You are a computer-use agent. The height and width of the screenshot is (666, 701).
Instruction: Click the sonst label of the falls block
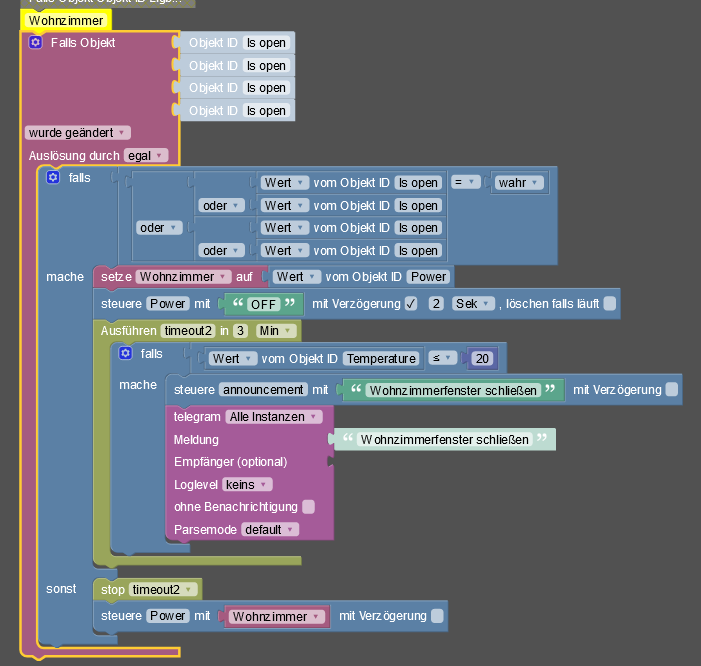(x=61, y=589)
